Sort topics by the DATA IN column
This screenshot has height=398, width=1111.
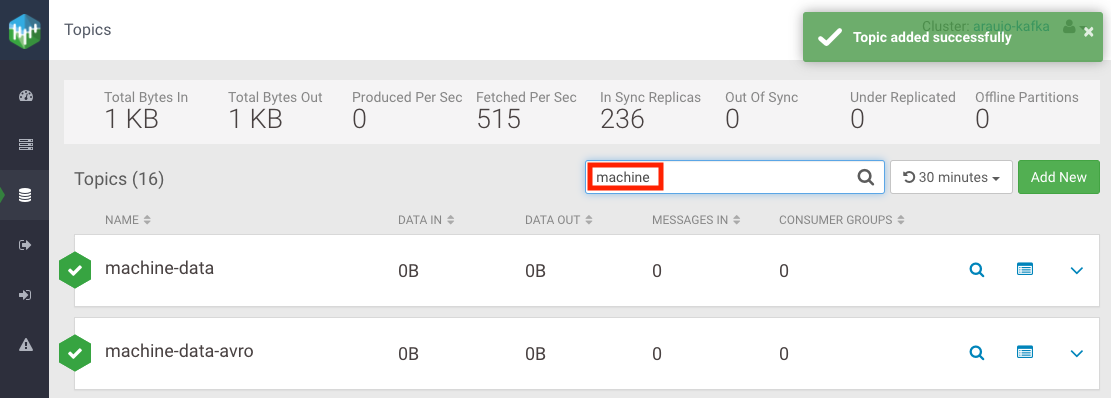click(x=426, y=220)
